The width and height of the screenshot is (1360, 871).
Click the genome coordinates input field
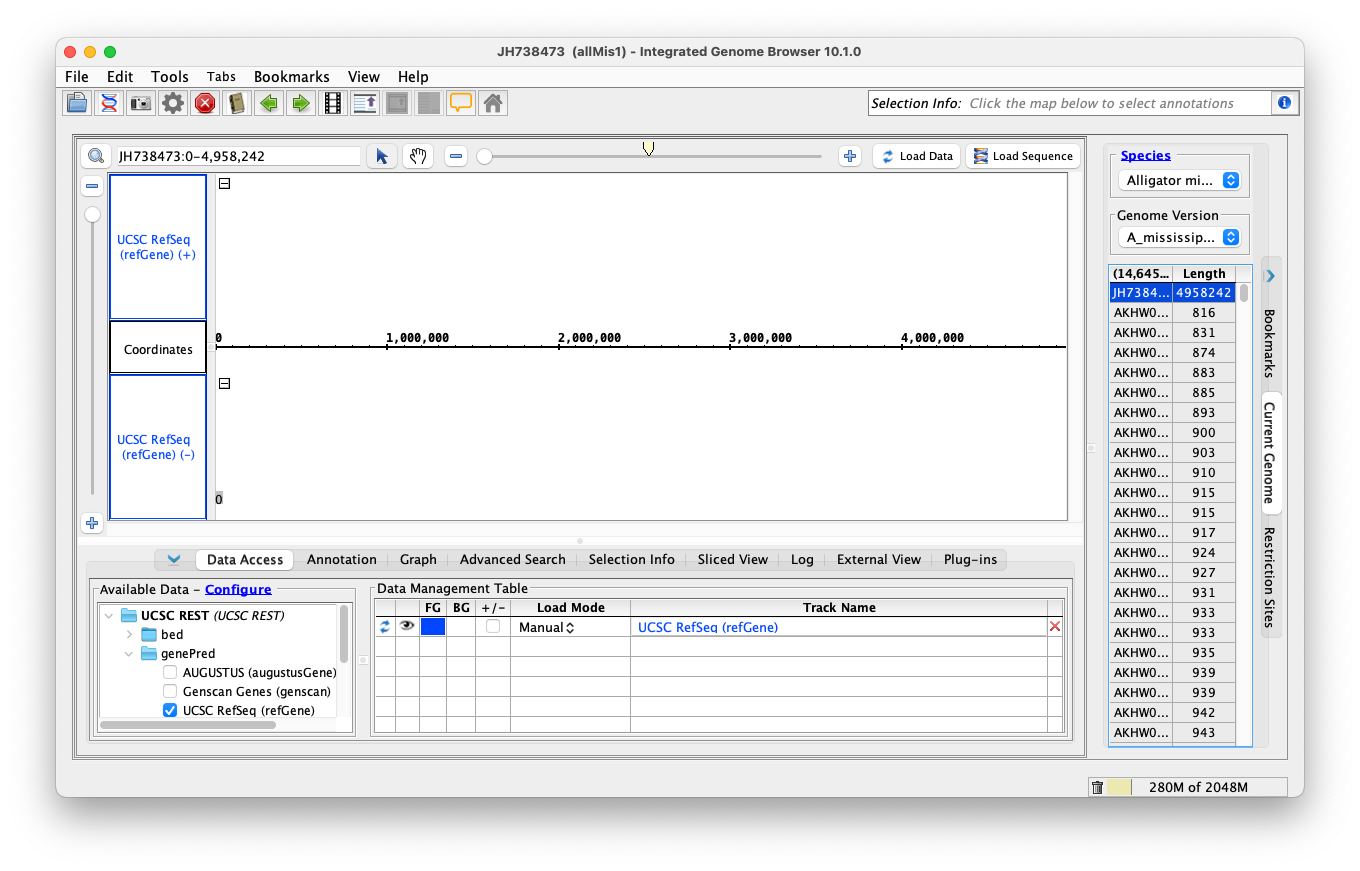tap(237, 156)
